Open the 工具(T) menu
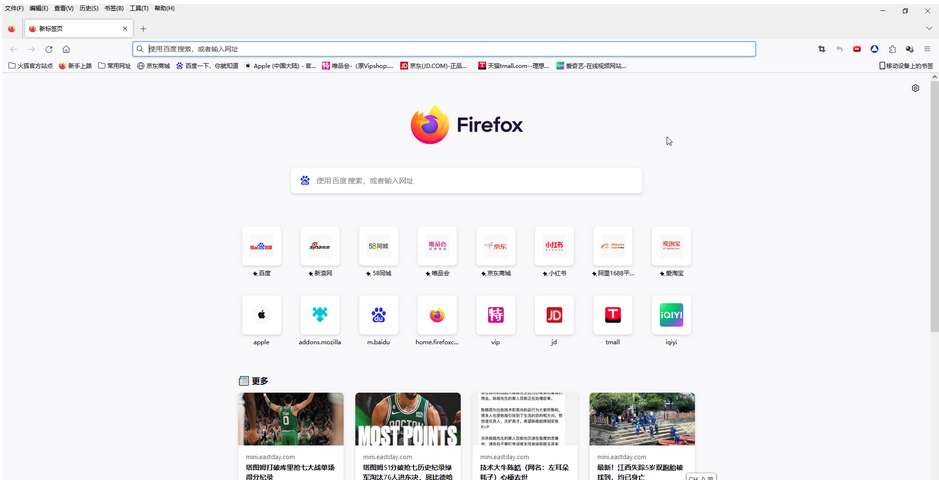939x480 pixels. coord(139,8)
